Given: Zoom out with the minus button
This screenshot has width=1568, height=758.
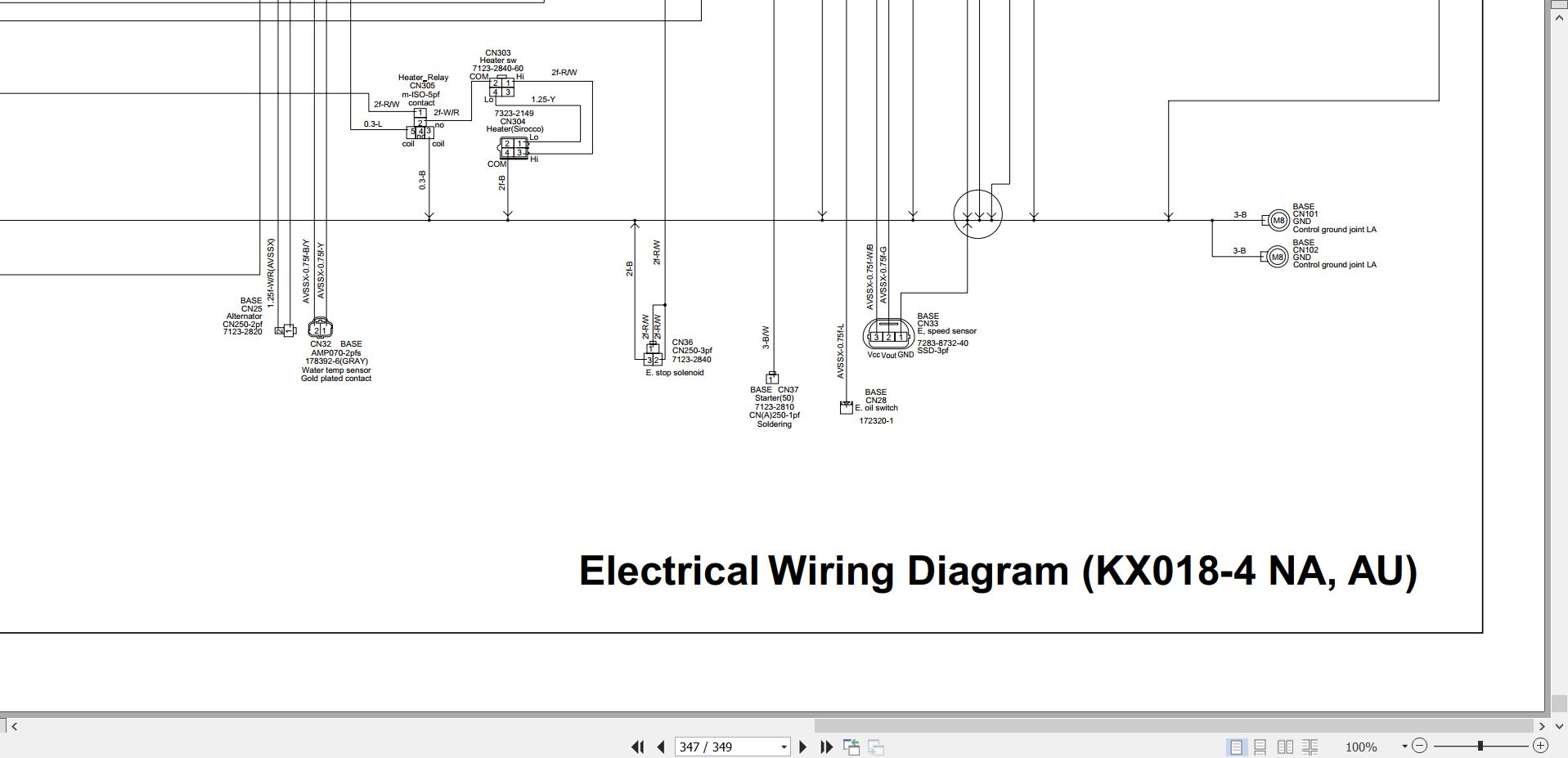Looking at the screenshot, I should click(1419, 746).
